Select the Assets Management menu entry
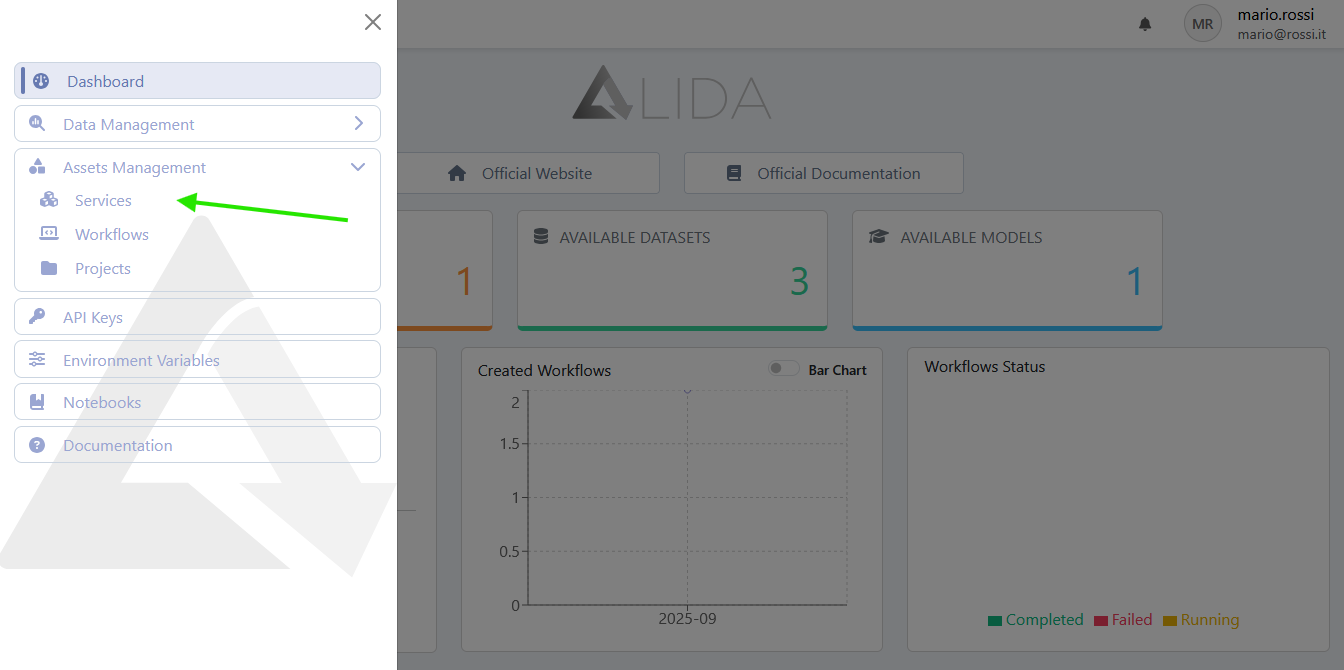The width and height of the screenshot is (1344, 670). 197,167
